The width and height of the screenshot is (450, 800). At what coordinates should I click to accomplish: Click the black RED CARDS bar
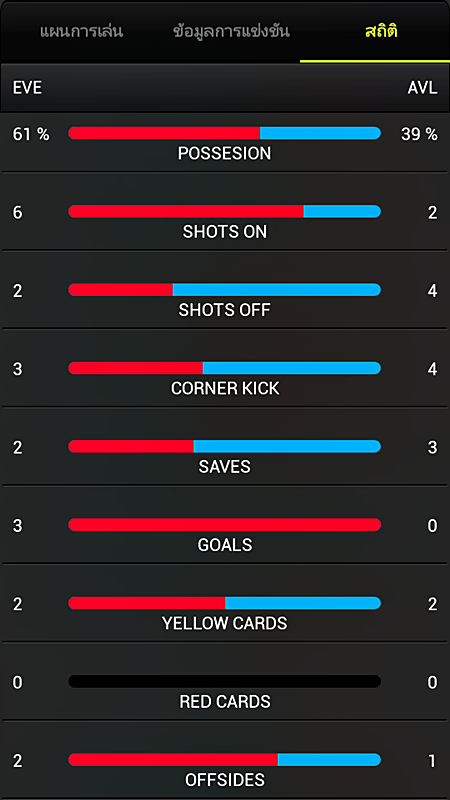point(224,681)
